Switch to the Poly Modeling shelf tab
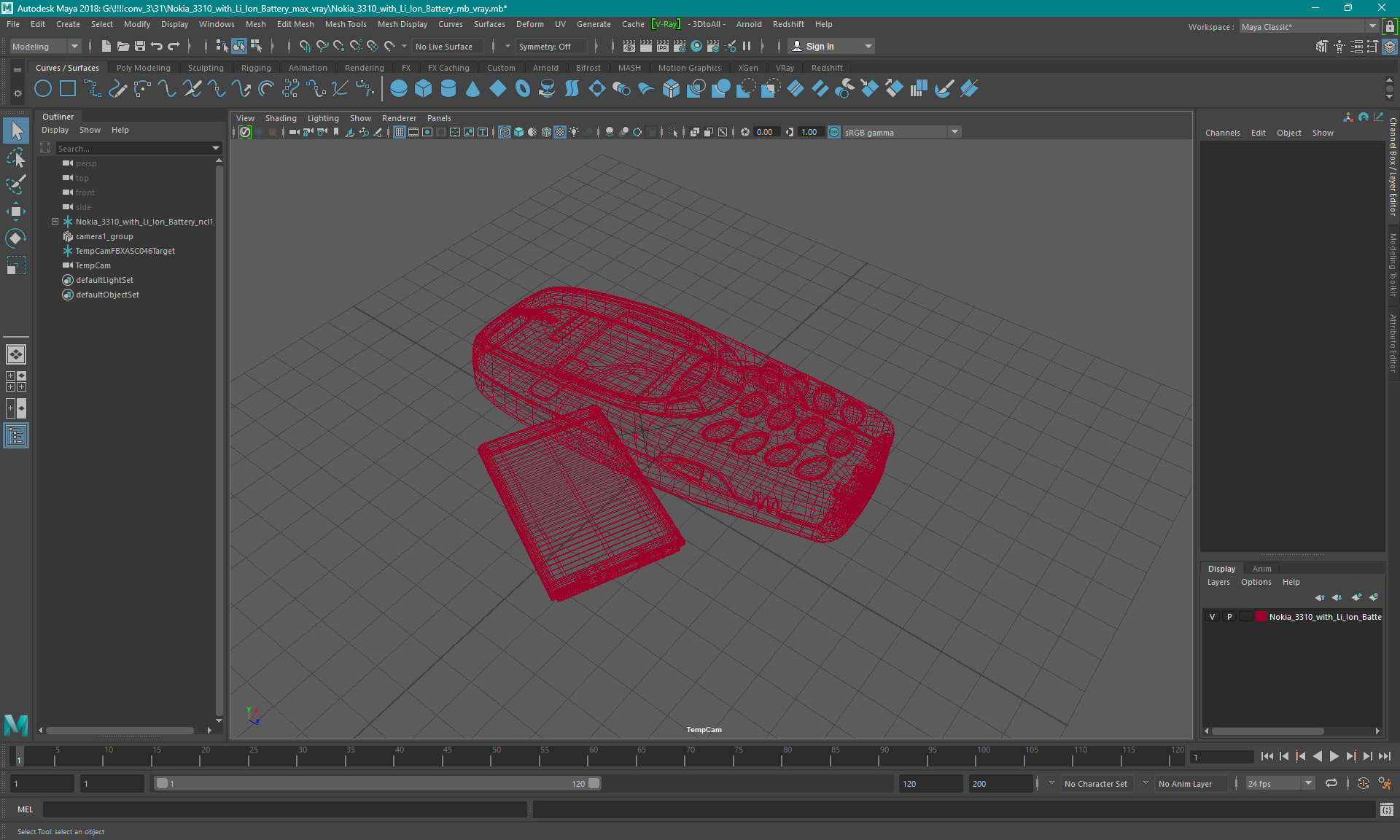Screen dimensions: 1400x840 pyautogui.click(x=143, y=68)
